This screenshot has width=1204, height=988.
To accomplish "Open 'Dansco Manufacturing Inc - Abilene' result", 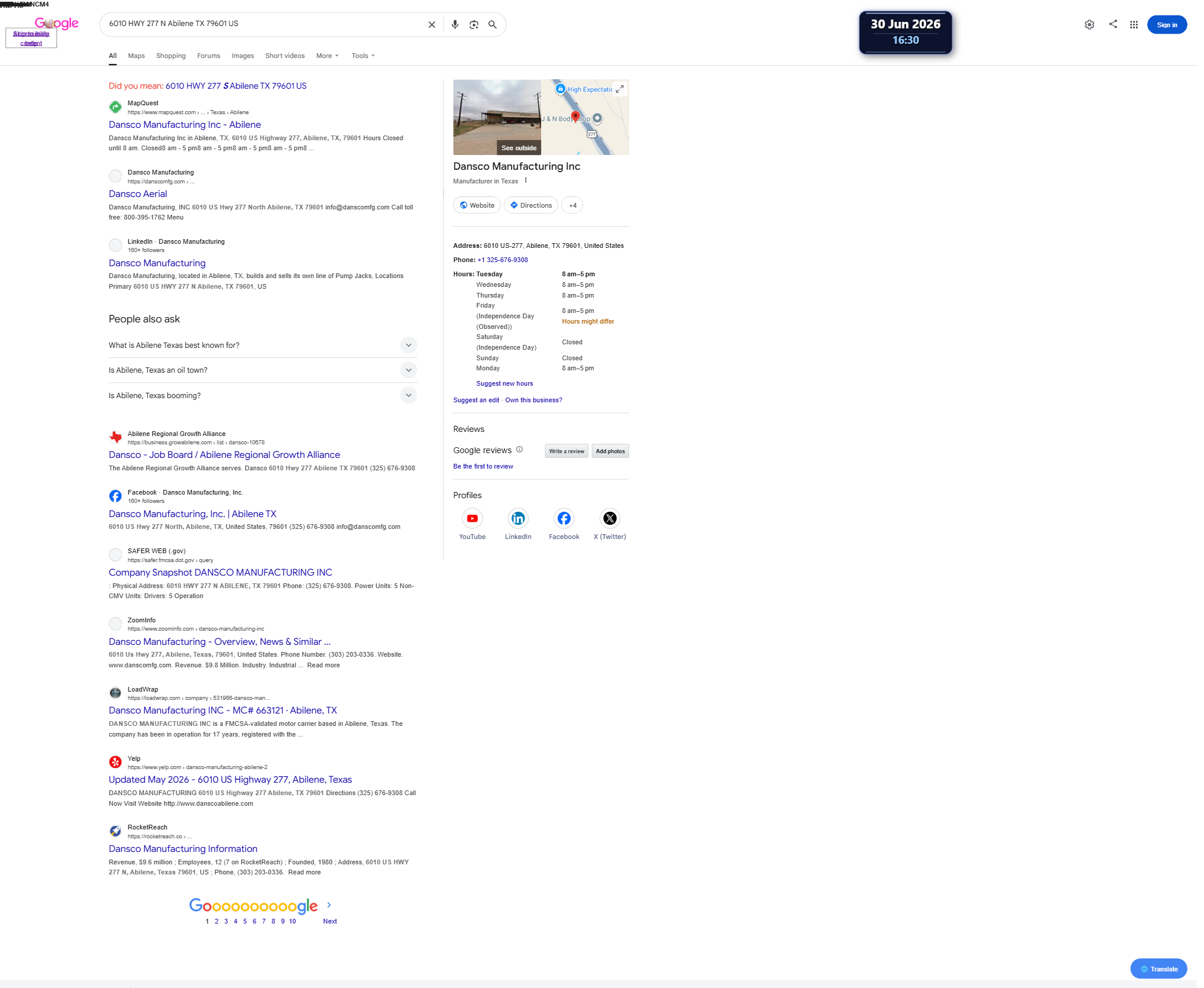I will [x=185, y=125].
